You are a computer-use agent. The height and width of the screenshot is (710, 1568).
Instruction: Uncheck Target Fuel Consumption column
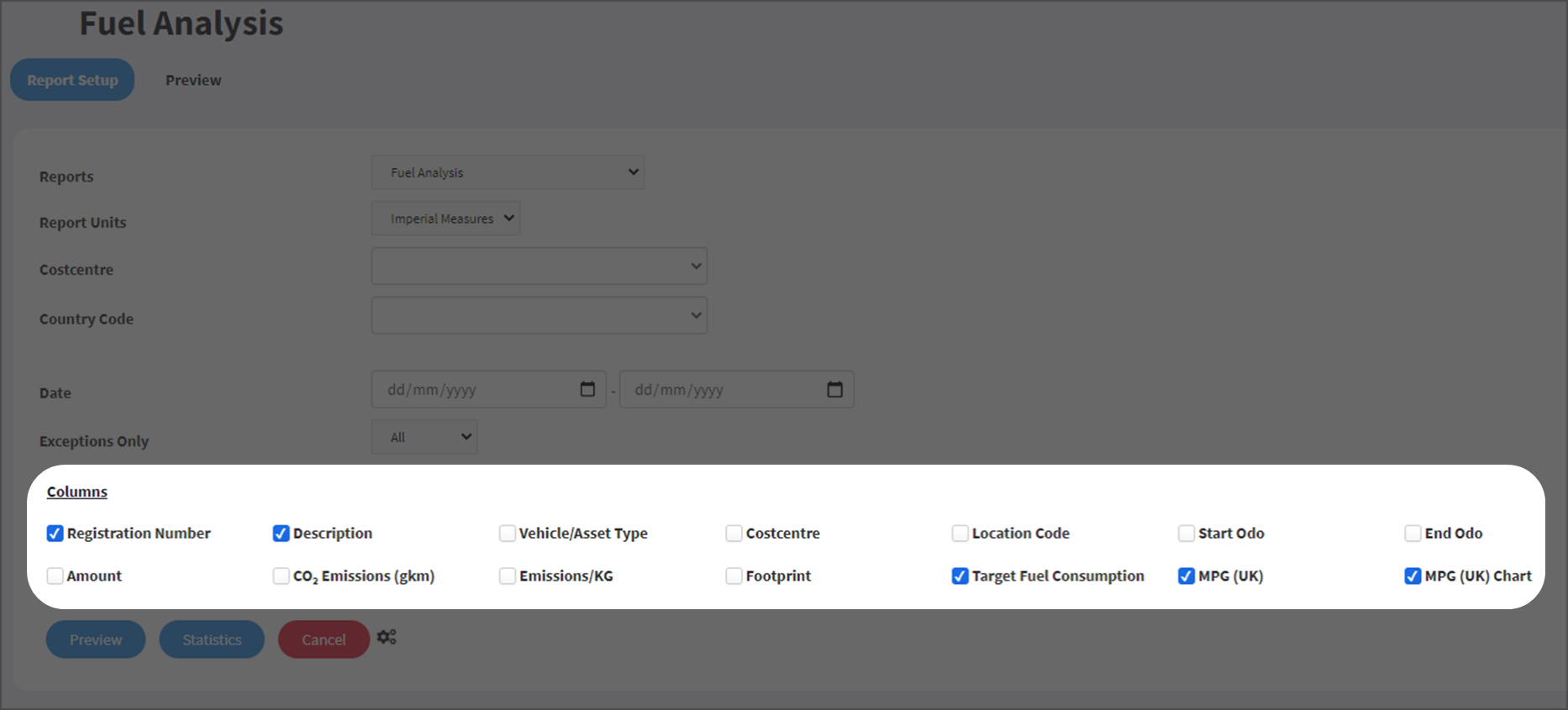[960, 576]
